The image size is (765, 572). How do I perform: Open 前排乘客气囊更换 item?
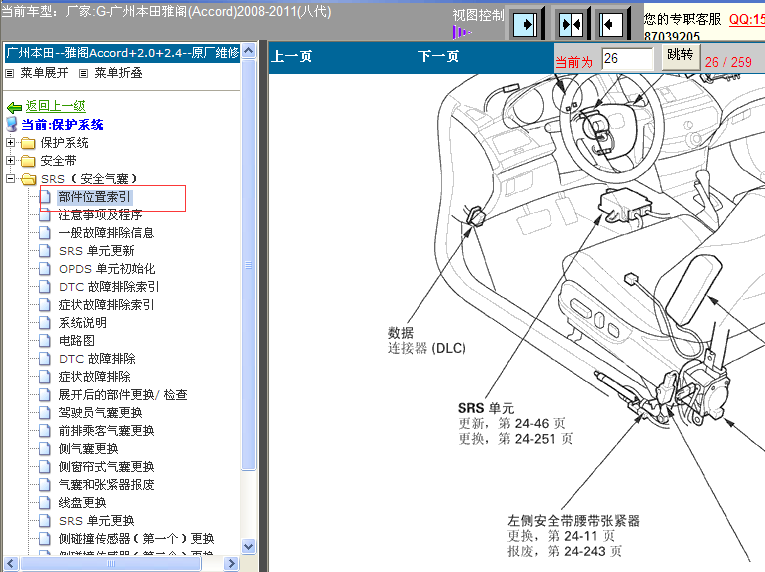(106, 430)
